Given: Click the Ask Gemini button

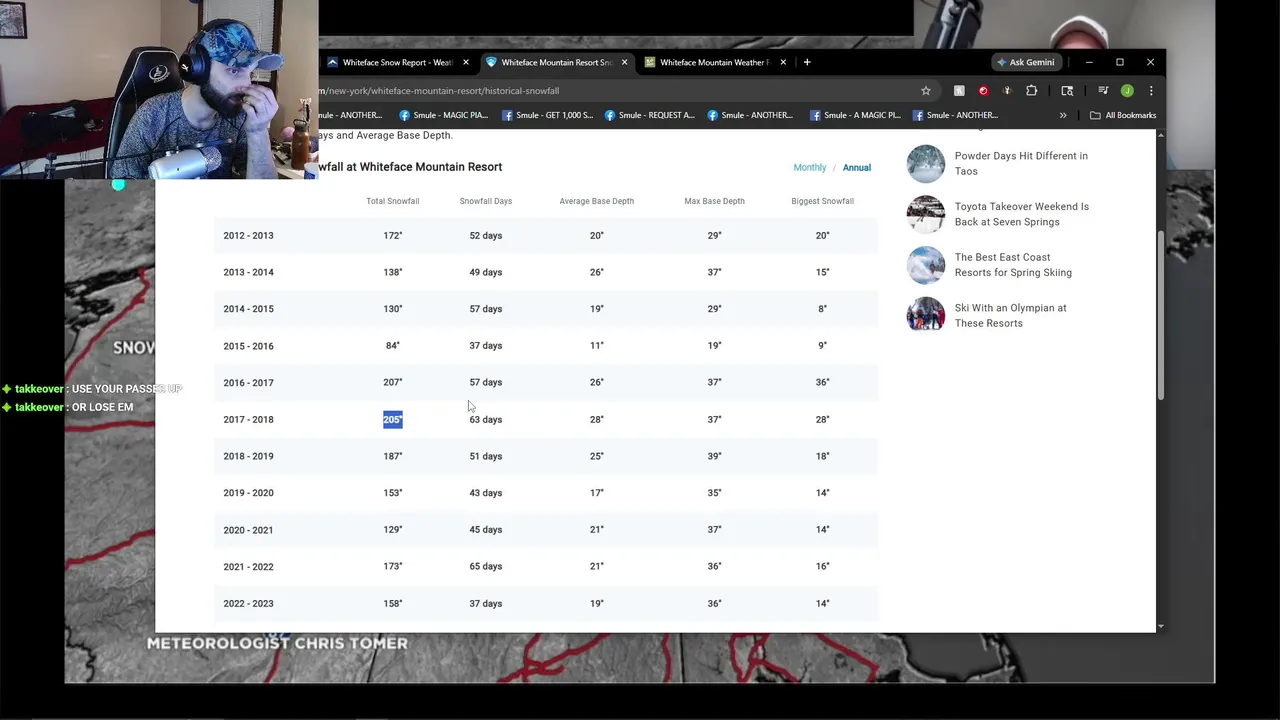Looking at the screenshot, I should (1025, 62).
